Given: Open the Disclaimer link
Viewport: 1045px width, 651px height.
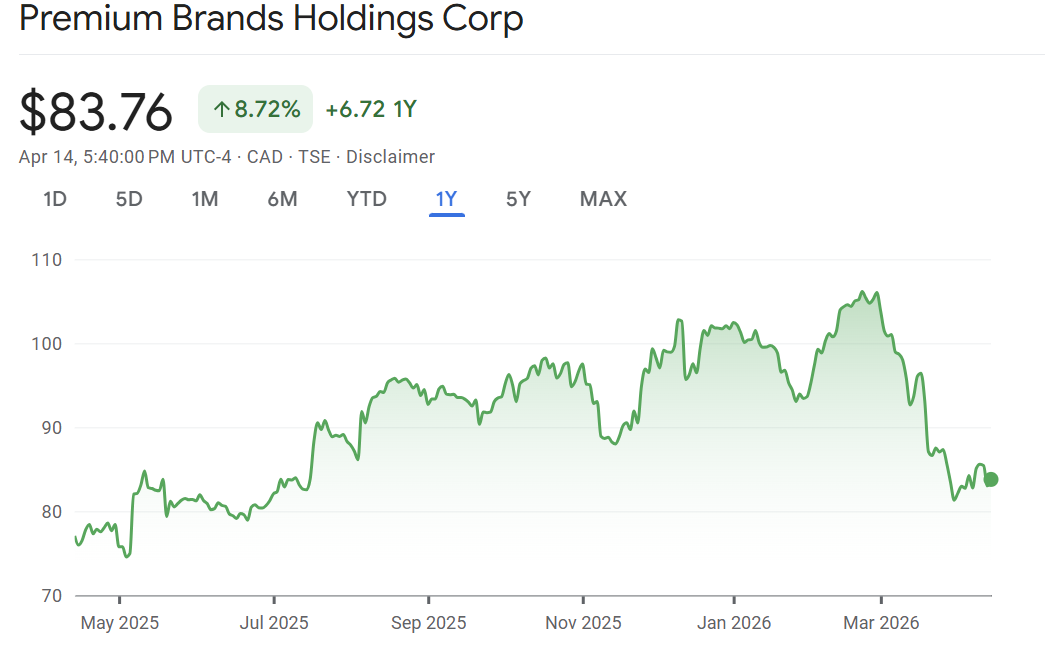Looking at the screenshot, I should coord(390,157).
